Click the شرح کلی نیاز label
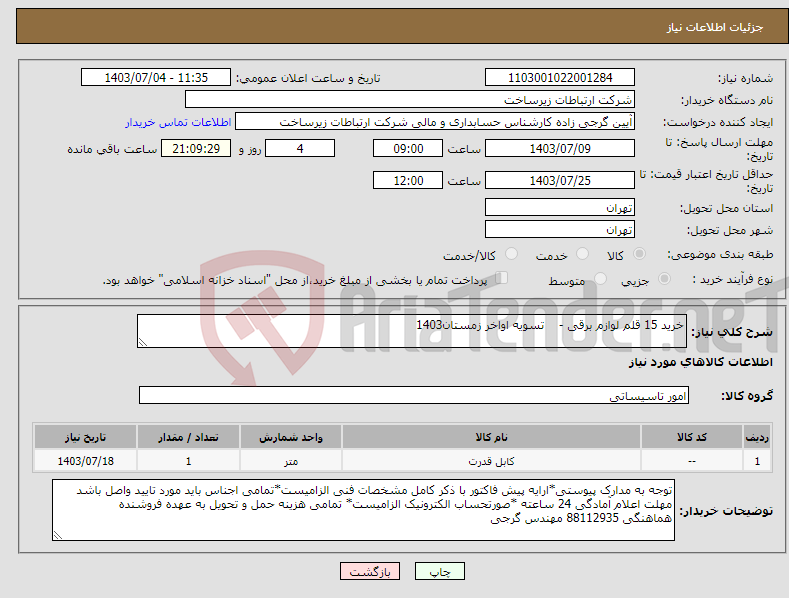The width and height of the screenshot is (789, 598). click(732, 332)
